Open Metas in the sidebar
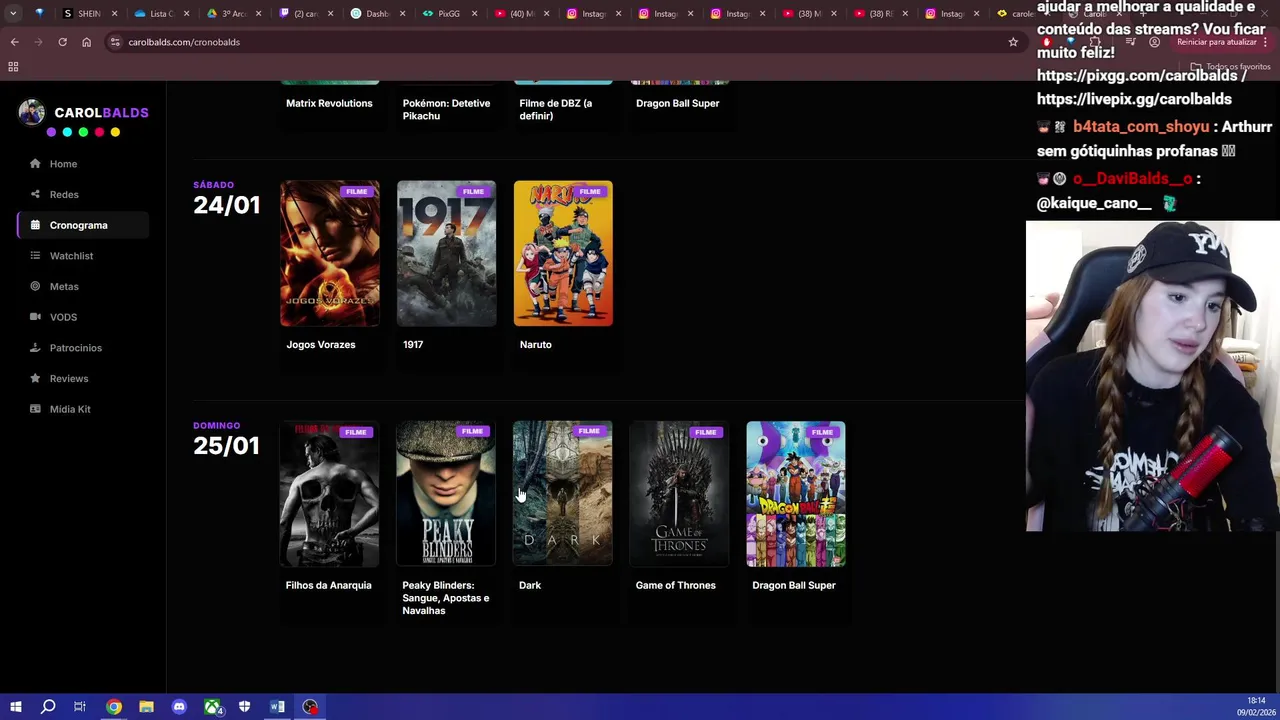The width and height of the screenshot is (1280, 720). [x=82, y=286]
